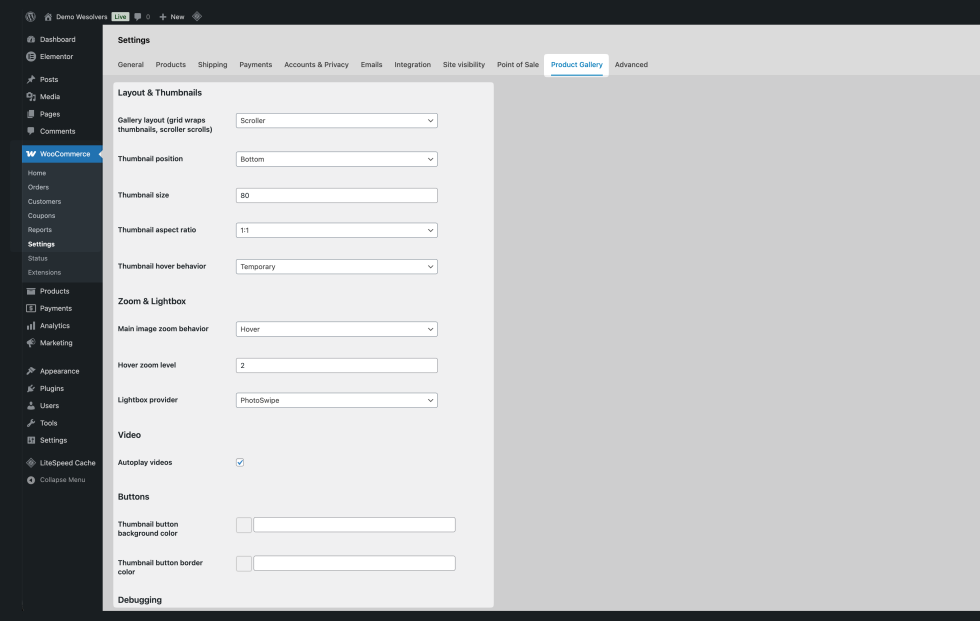Image resolution: width=980 pixels, height=621 pixels.
Task: Open the Advanced settings tab
Action: click(631, 65)
